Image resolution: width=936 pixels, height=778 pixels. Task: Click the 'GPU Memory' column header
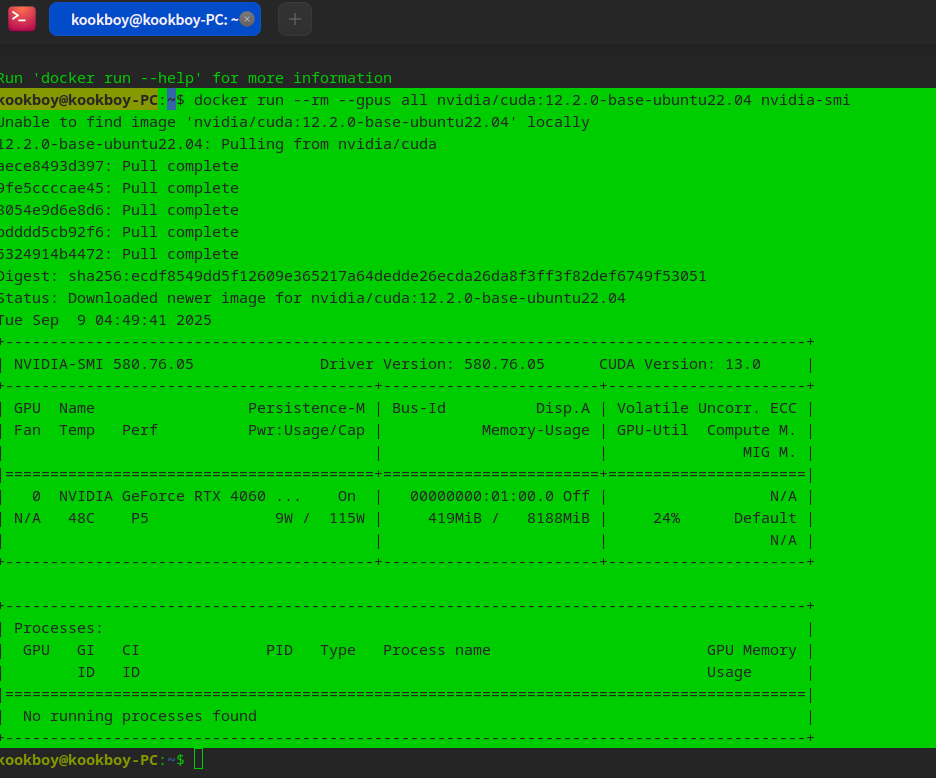(x=752, y=650)
